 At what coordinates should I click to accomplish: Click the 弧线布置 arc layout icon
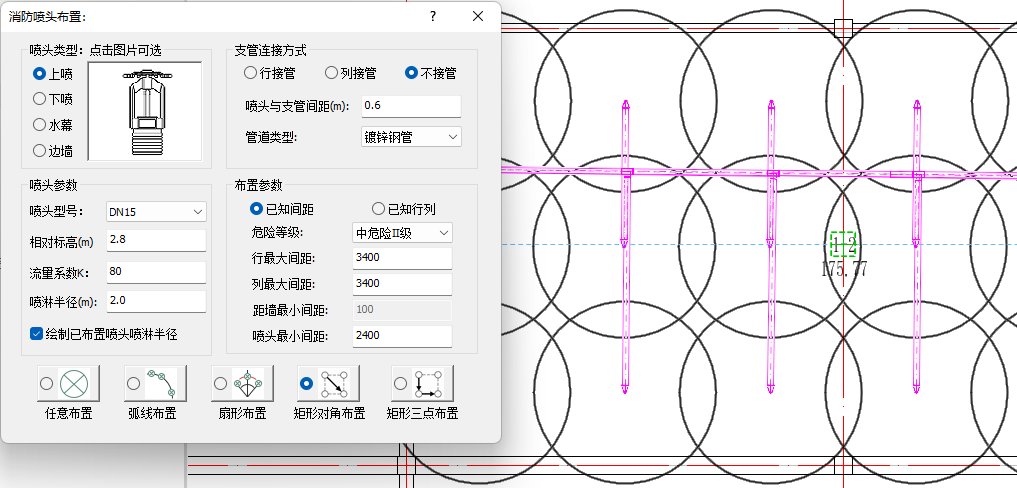pyautogui.click(x=160, y=383)
